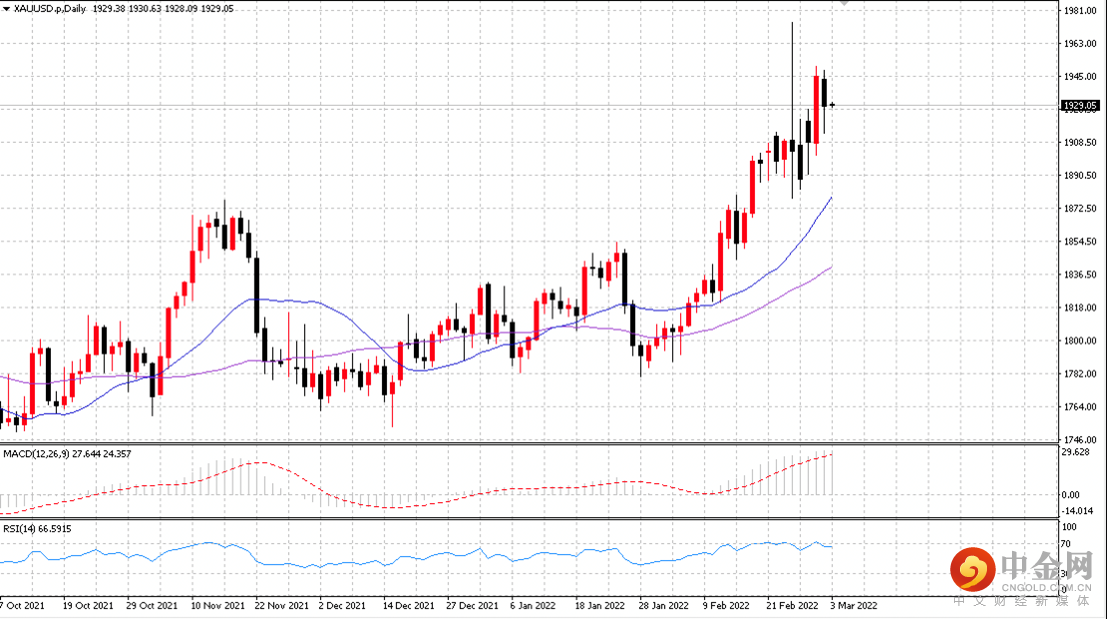Click the 1963.00 price axis label
The image size is (1107, 619).
pyautogui.click(x=1079, y=44)
